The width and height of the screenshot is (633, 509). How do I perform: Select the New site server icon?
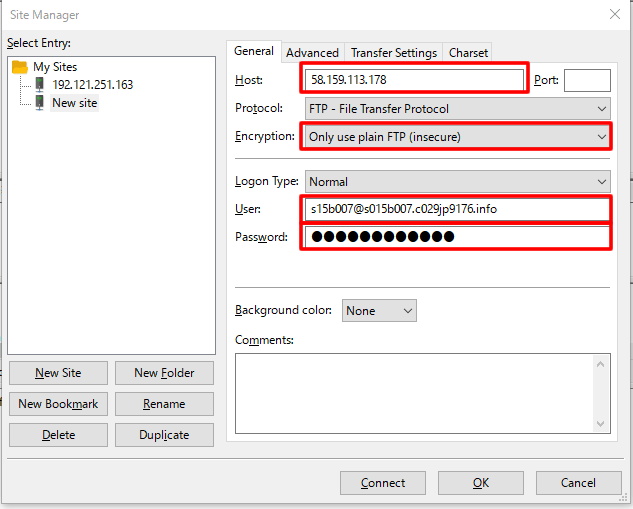(x=40, y=102)
